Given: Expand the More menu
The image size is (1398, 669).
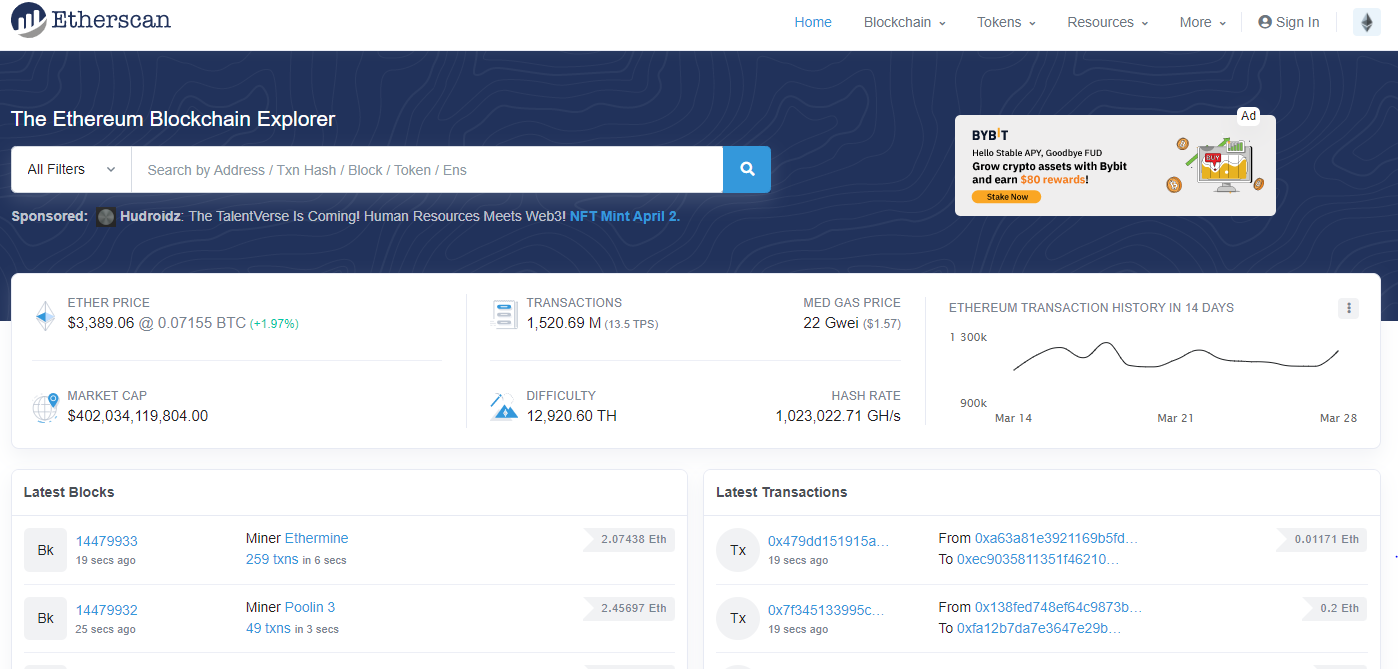Looking at the screenshot, I should tap(1203, 22).
